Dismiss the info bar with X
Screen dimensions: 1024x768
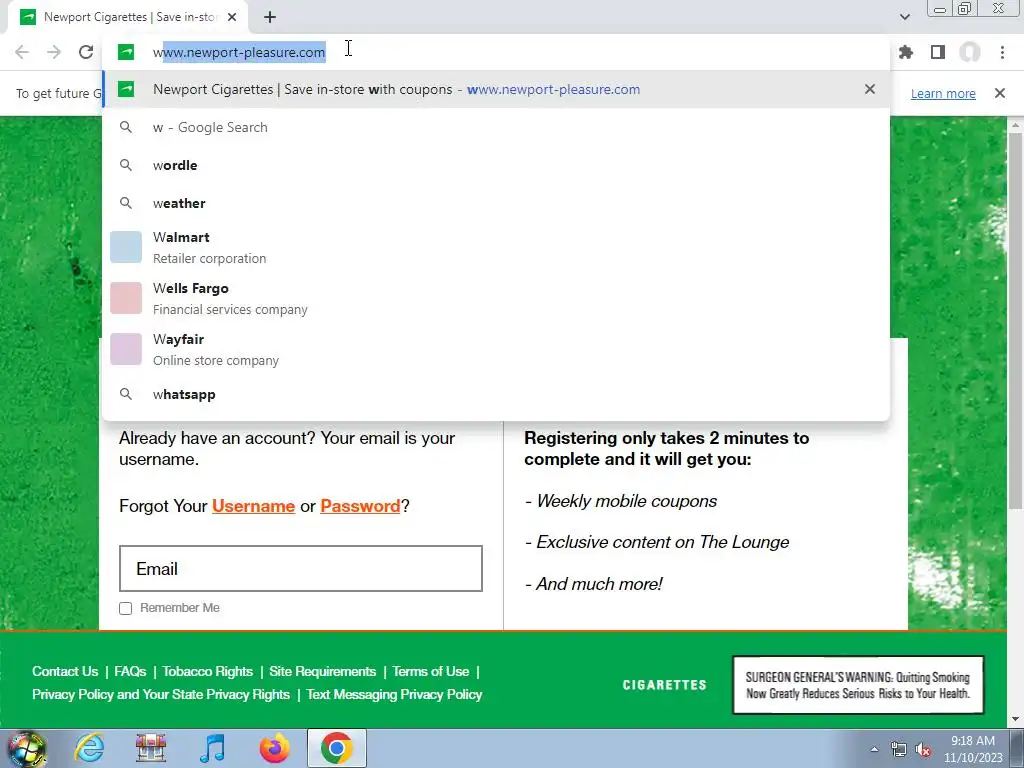[x=1000, y=93]
